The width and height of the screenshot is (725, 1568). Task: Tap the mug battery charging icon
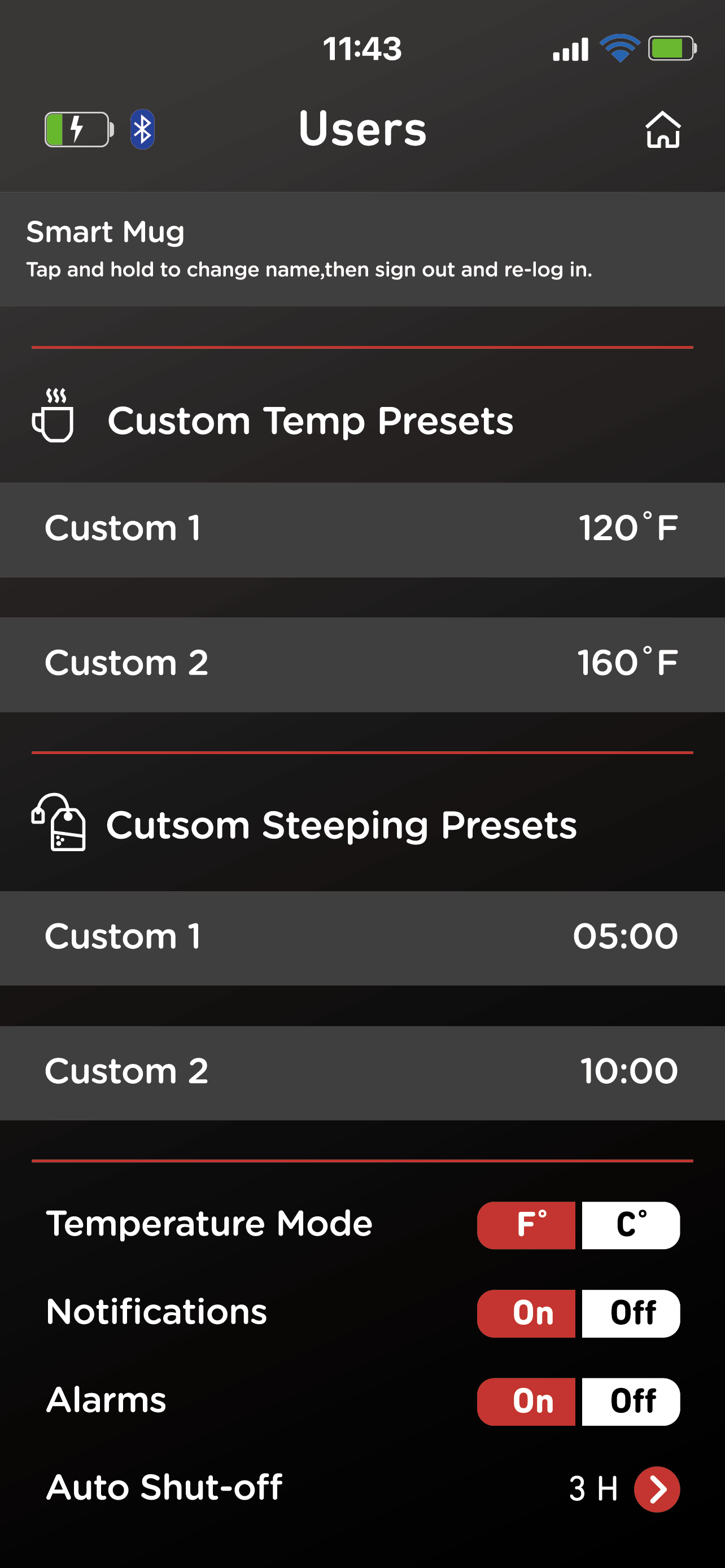click(x=78, y=130)
